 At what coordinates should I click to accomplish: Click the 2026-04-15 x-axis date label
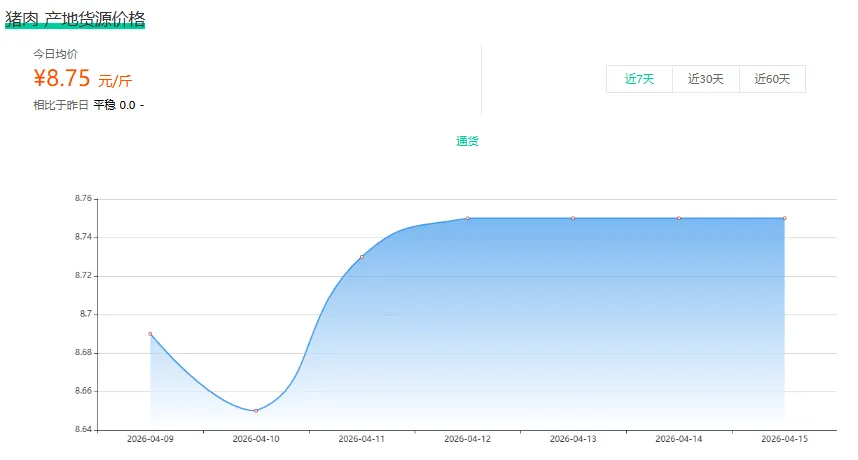[784, 439]
